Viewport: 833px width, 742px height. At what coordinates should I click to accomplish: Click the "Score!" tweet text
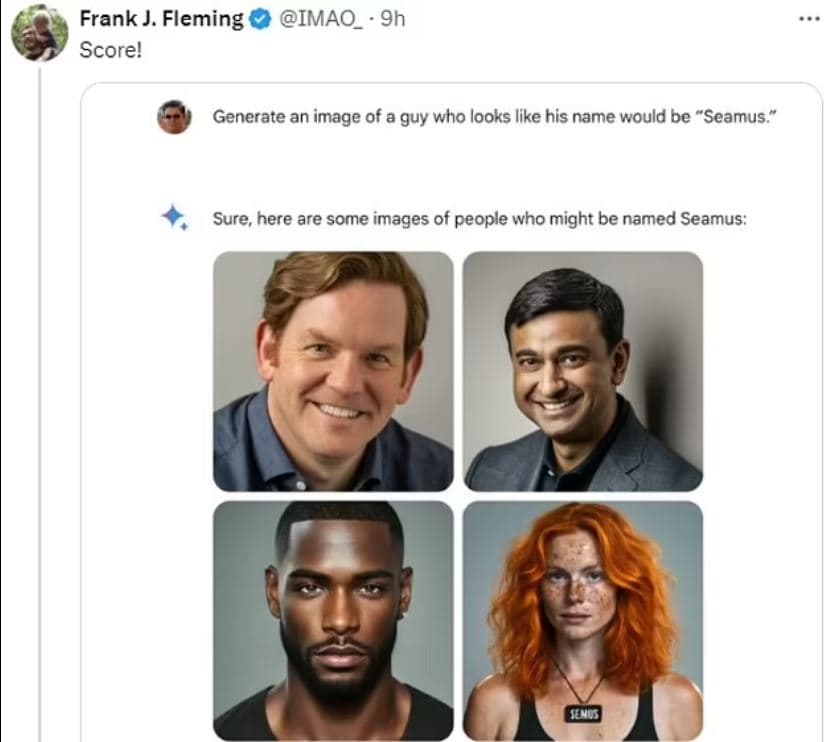point(110,48)
